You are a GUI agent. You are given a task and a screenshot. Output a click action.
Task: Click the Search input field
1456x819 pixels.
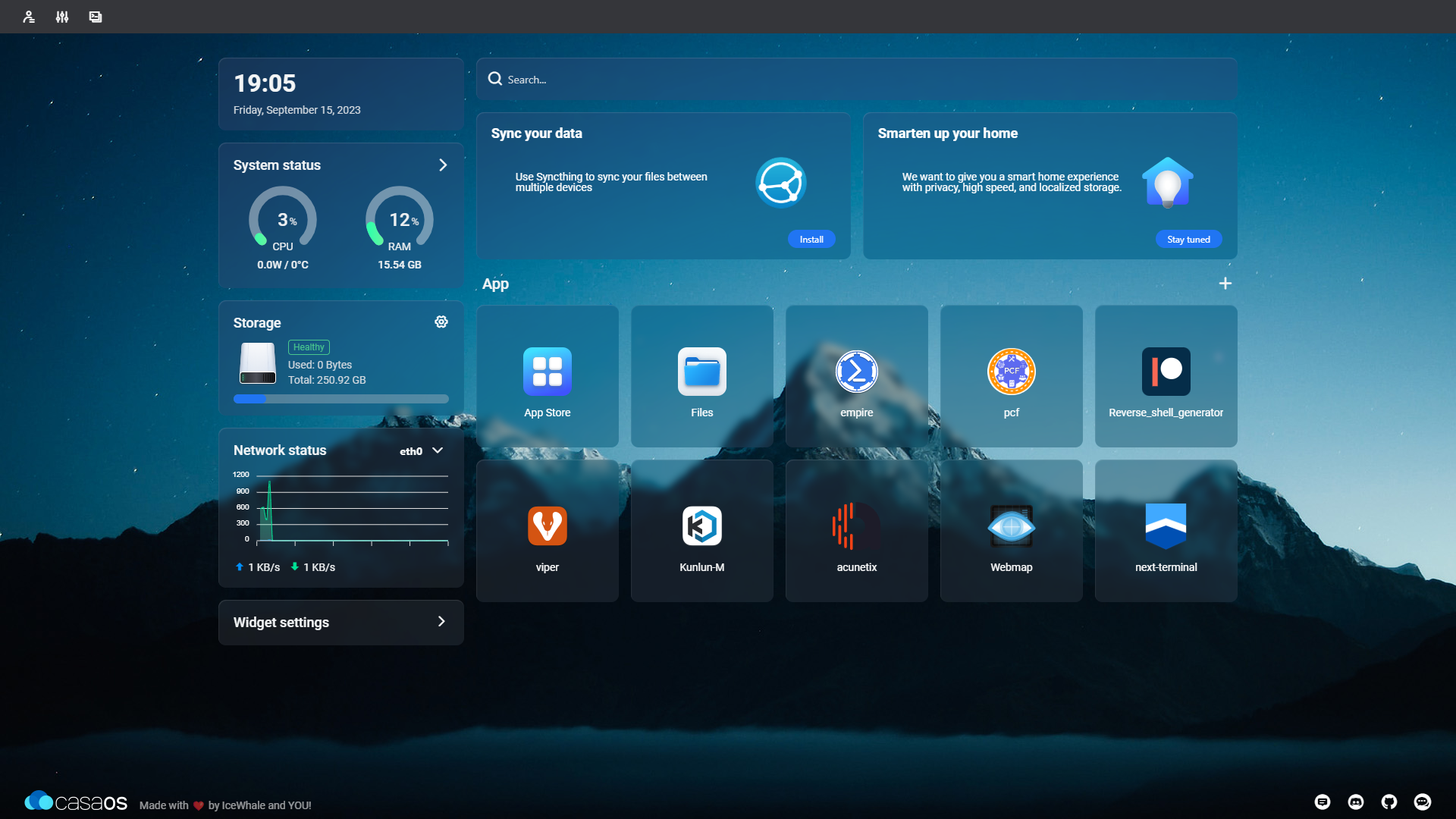(857, 80)
